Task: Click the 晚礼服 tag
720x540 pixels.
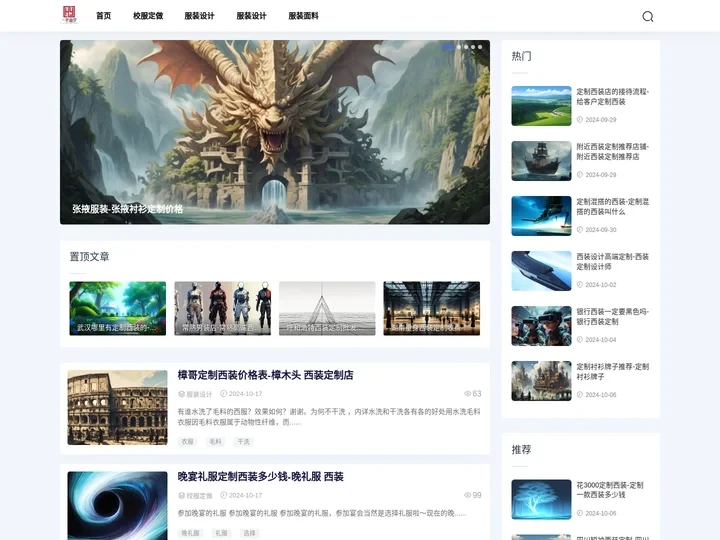Action: (x=190, y=533)
